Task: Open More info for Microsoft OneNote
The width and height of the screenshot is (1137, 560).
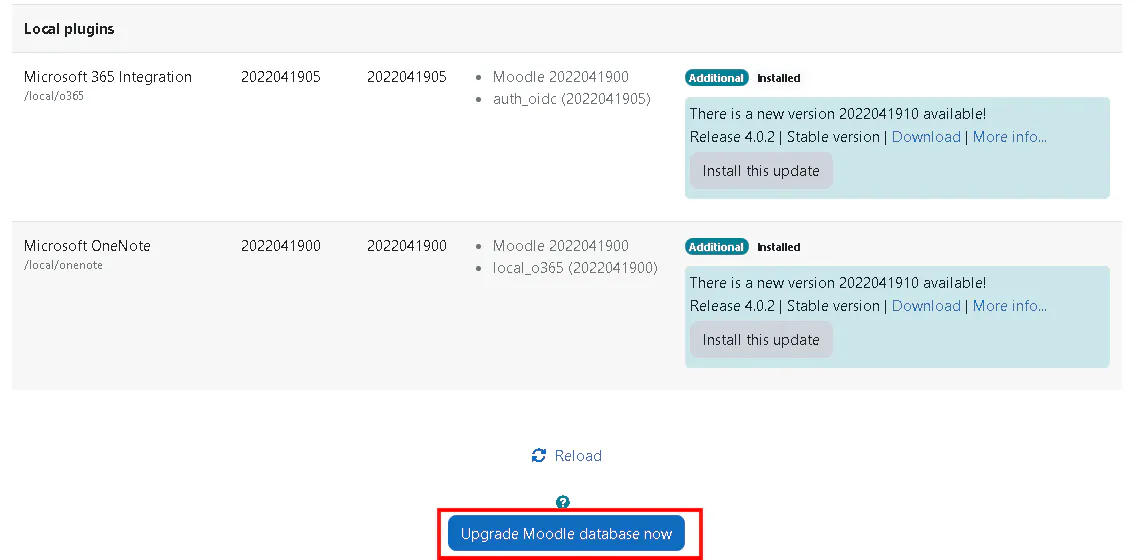Action: click(1009, 305)
